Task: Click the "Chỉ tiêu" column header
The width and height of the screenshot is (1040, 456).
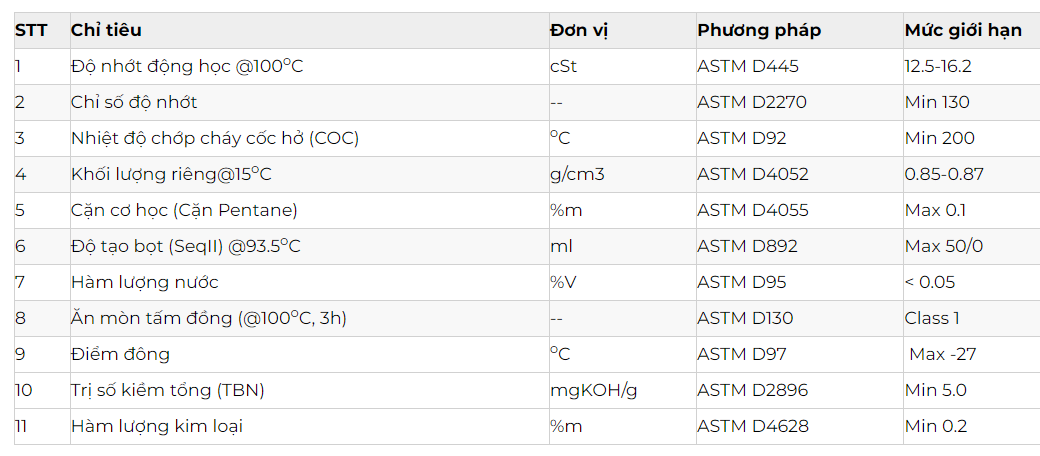Action: (106, 30)
